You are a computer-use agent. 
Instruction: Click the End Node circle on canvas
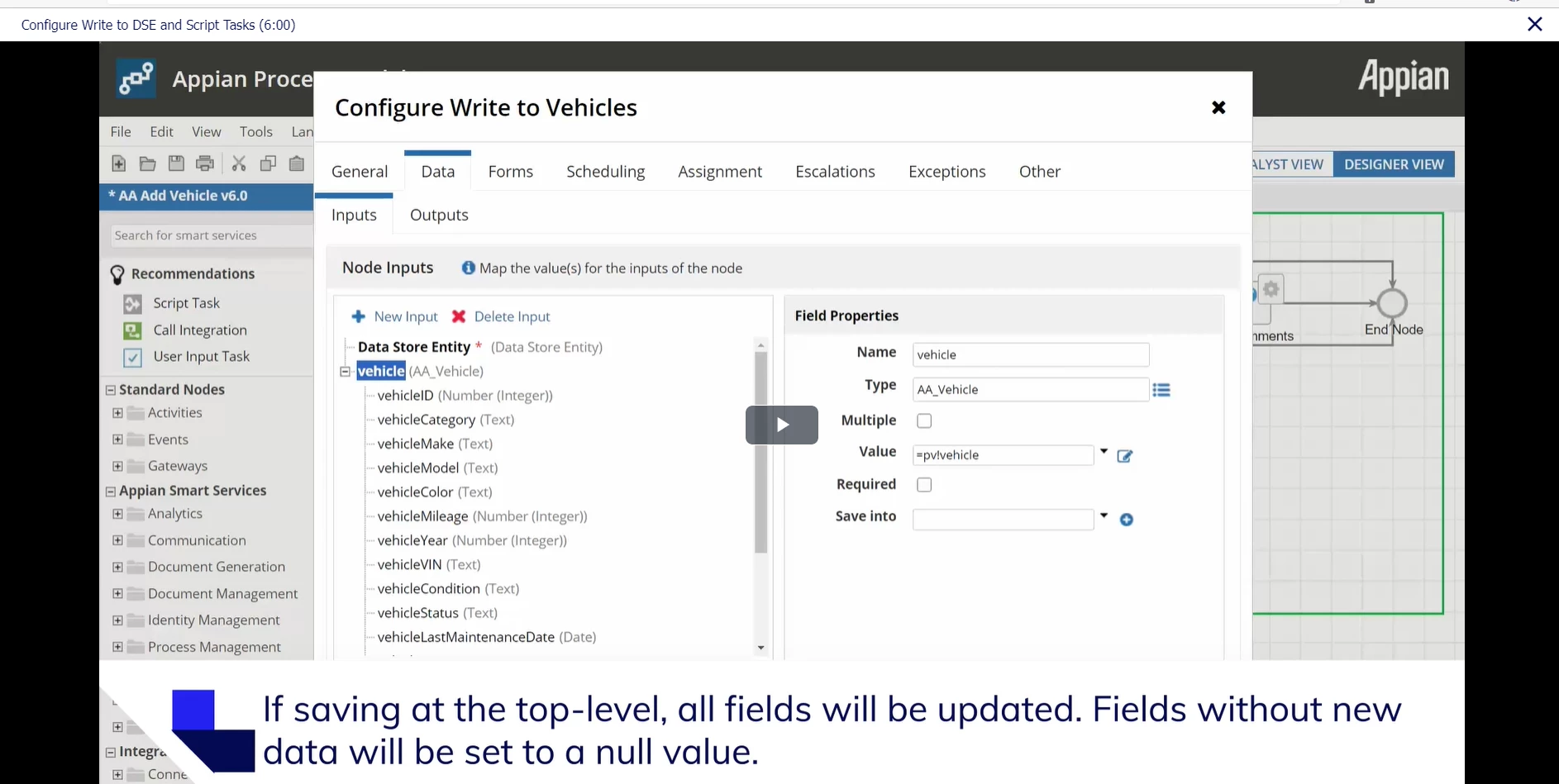pos(1393,303)
